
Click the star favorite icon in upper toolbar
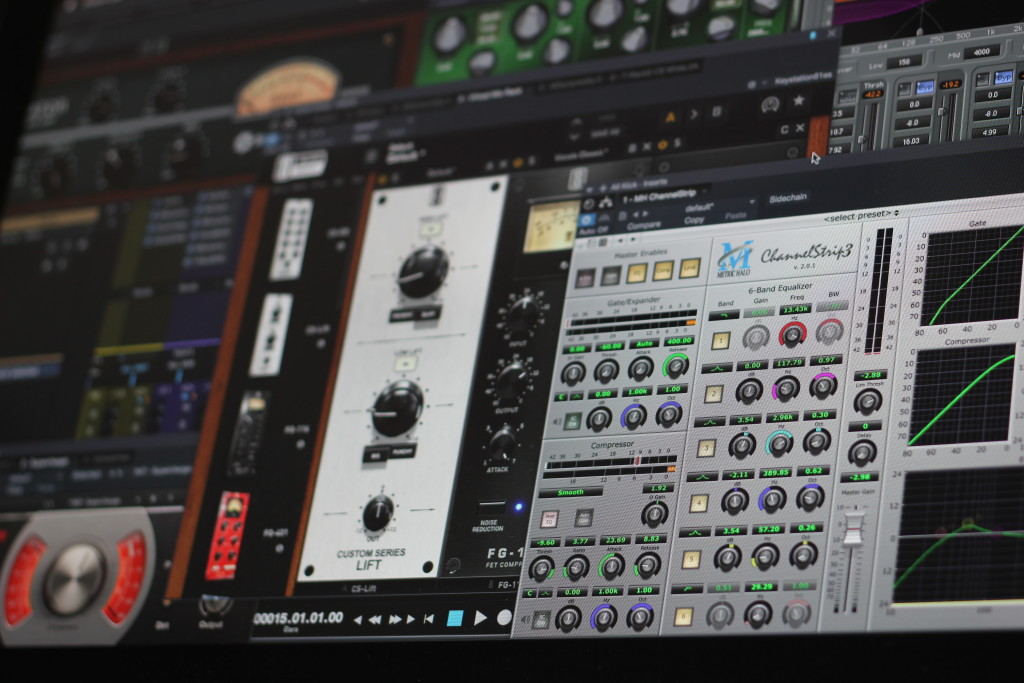(x=798, y=100)
